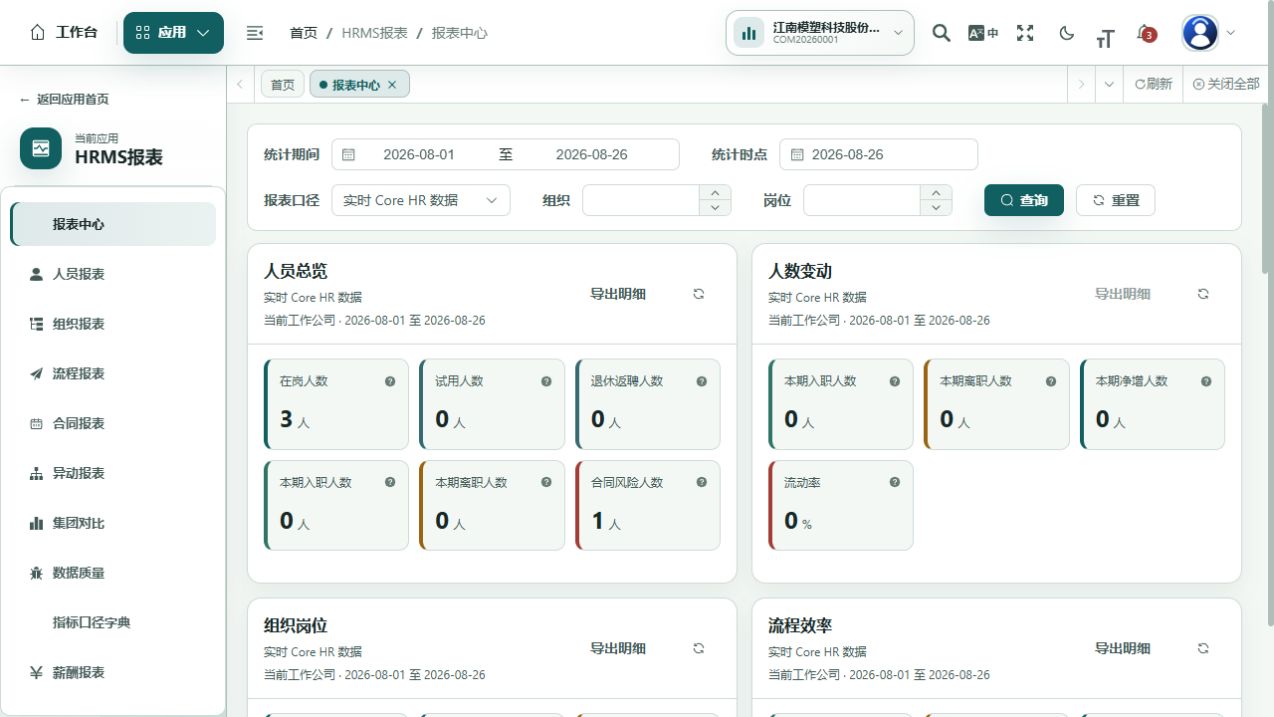Switch language with the 中 icon
The width and height of the screenshot is (1274, 717).
pos(983,33)
